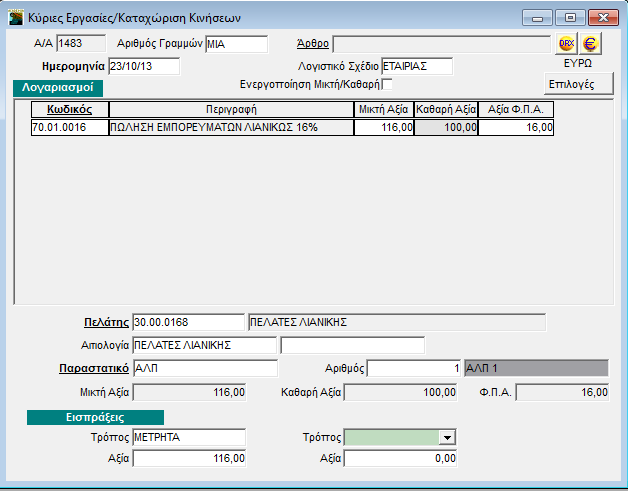Toggle the Ενεργοποίηση Μικτή/Καθαρή checkbox
Viewport: 628px width, 491px height.
387,85
